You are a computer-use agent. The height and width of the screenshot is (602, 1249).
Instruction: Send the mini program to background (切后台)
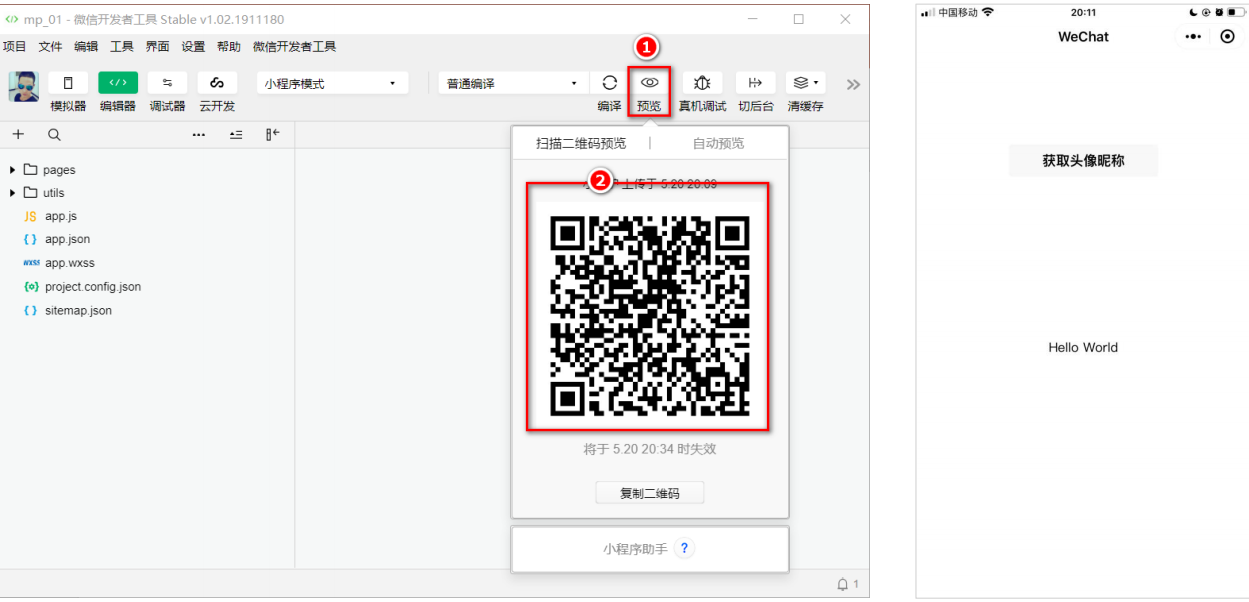click(754, 83)
